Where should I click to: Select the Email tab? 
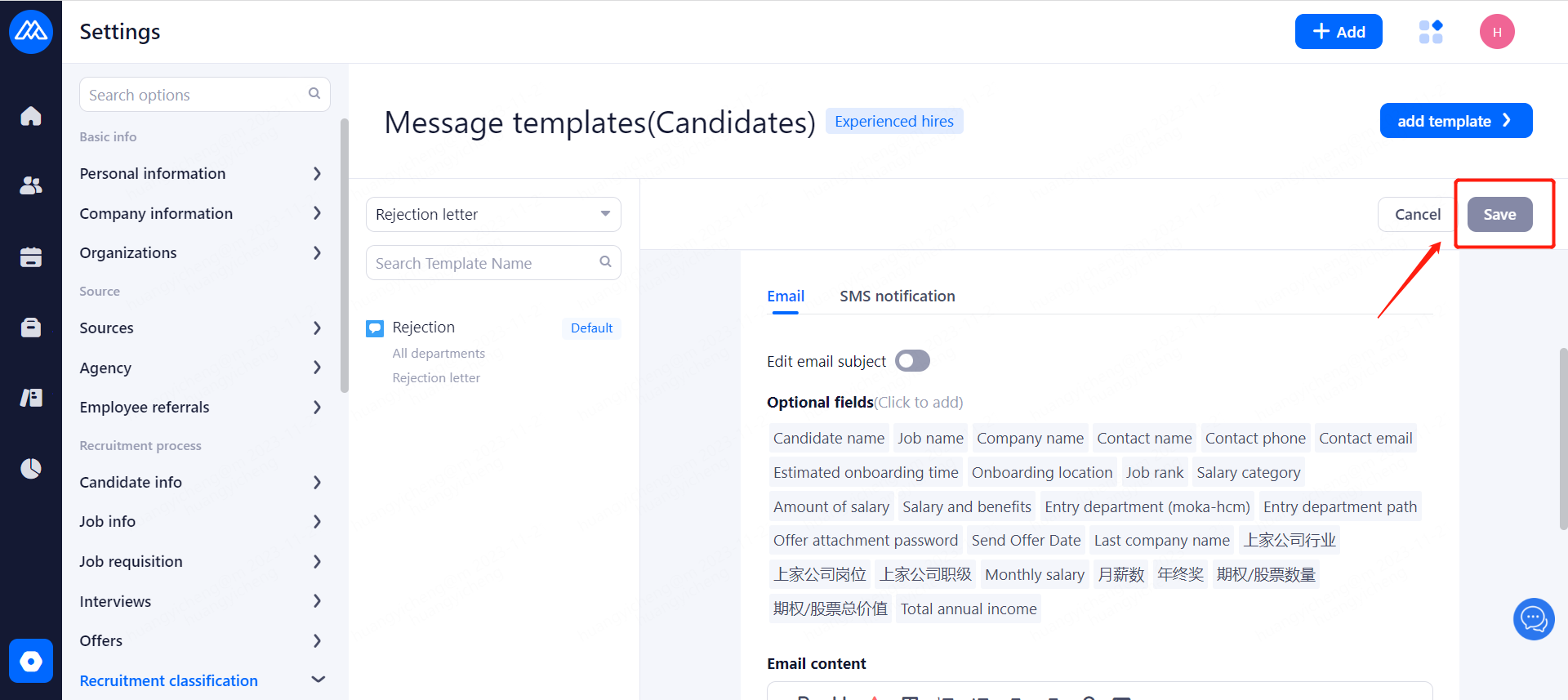click(x=786, y=296)
